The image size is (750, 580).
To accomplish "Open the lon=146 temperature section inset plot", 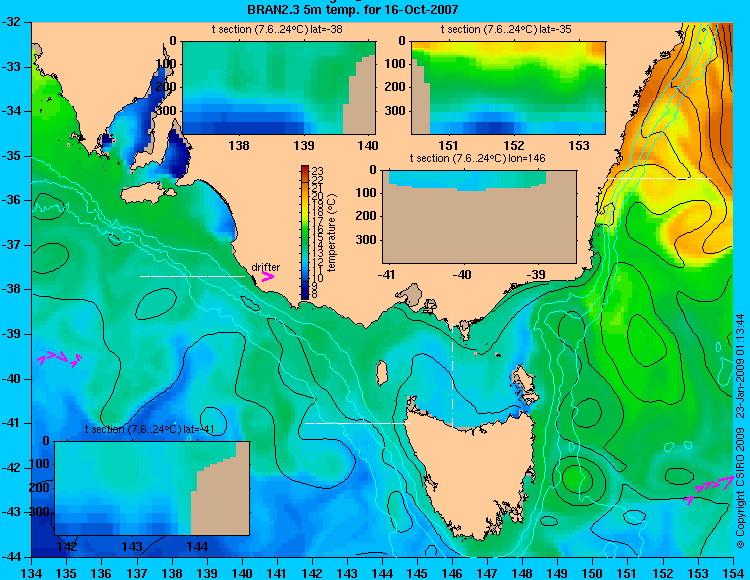I will coord(479,217).
